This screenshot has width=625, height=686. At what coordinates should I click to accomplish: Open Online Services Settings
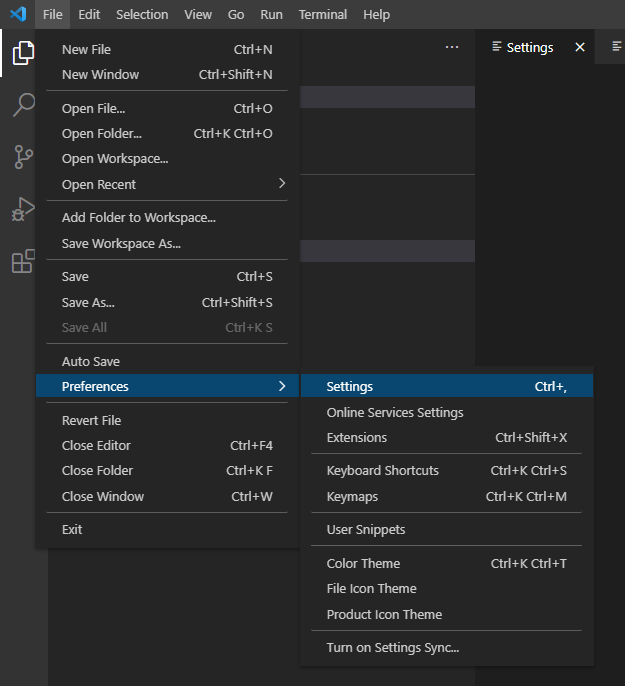447,412
